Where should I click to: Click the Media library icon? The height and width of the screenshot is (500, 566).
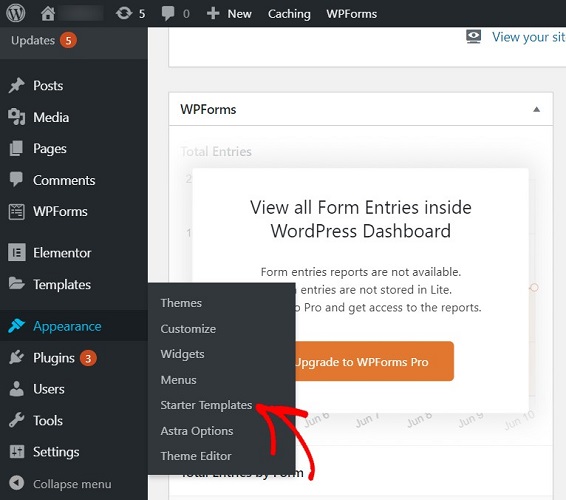tap(17, 117)
